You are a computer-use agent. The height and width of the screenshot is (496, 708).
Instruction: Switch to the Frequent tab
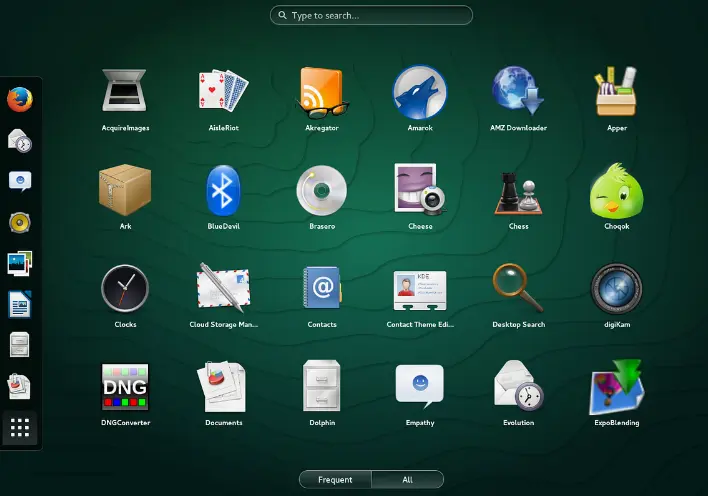tap(335, 480)
